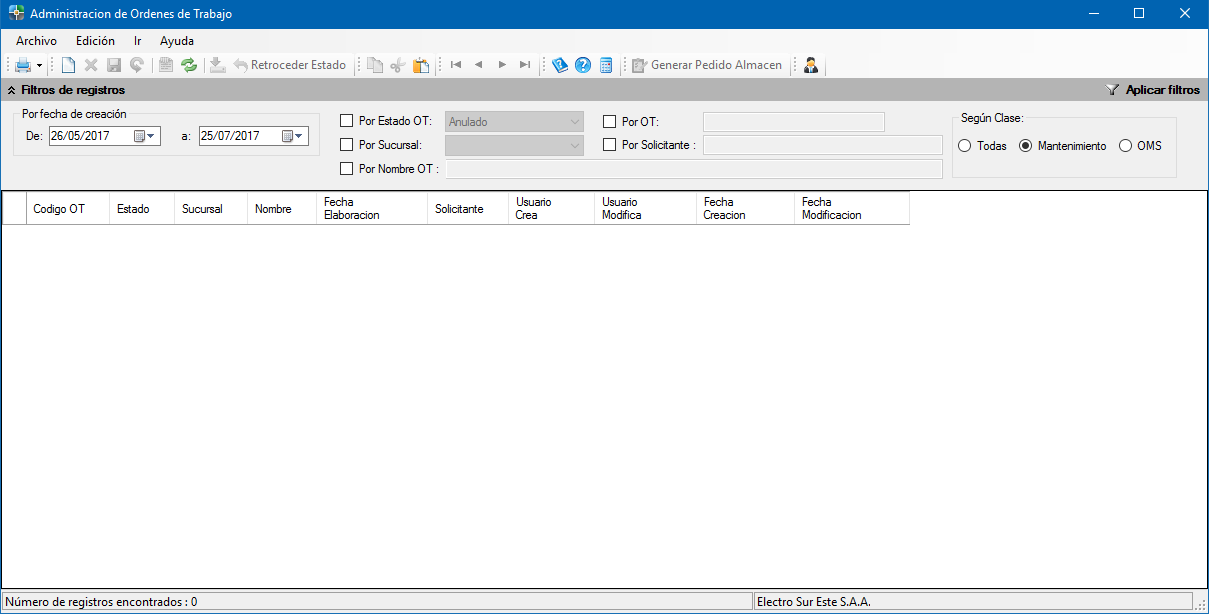
Task: Click Retroceder Estado button
Action: [x=290, y=65]
